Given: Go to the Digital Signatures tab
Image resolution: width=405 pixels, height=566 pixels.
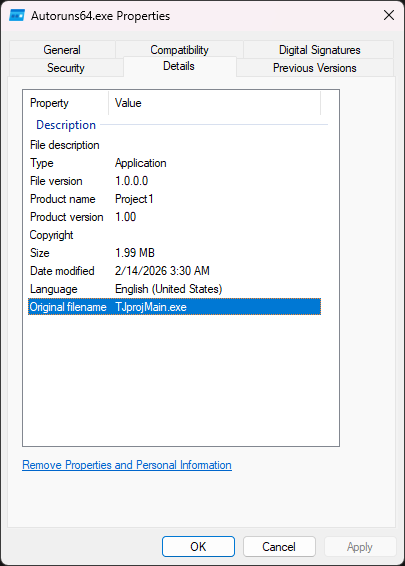Looking at the screenshot, I should tap(319, 50).
